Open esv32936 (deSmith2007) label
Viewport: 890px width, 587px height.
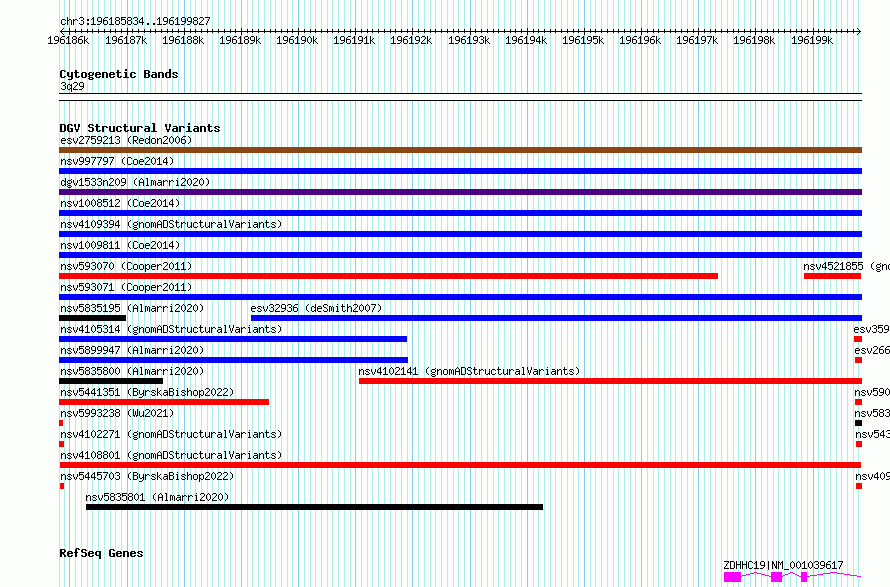pos(316,308)
